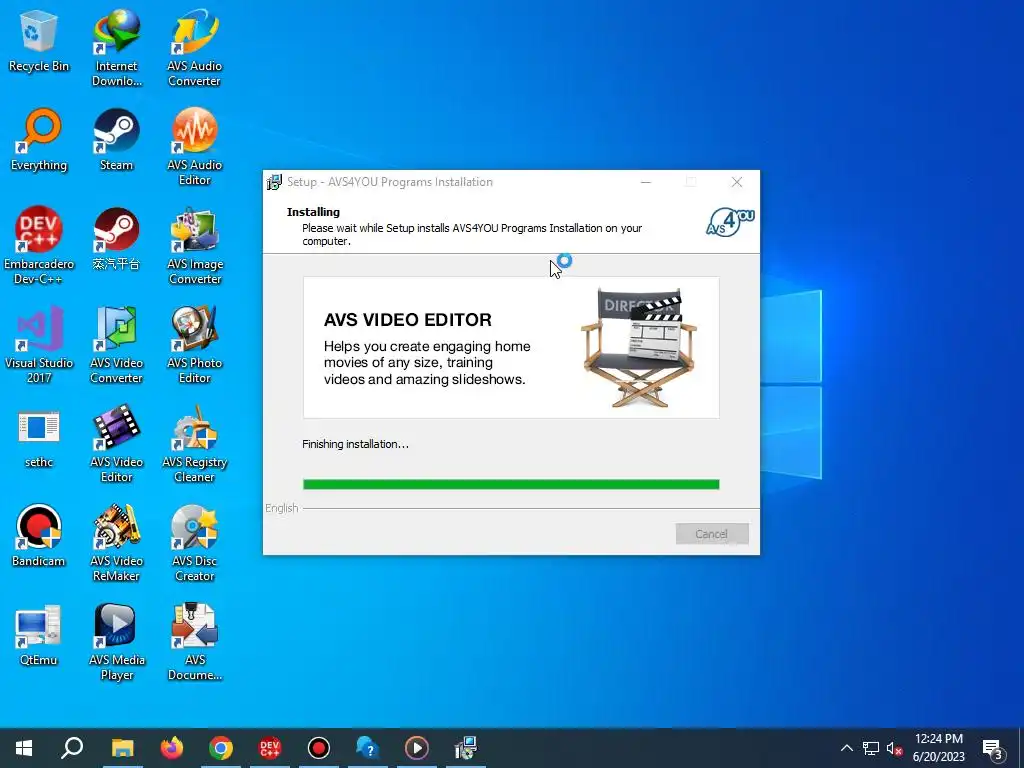Switch to Dev-C++ in the taskbar
The width and height of the screenshot is (1024, 768).
(x=270, y=748)
